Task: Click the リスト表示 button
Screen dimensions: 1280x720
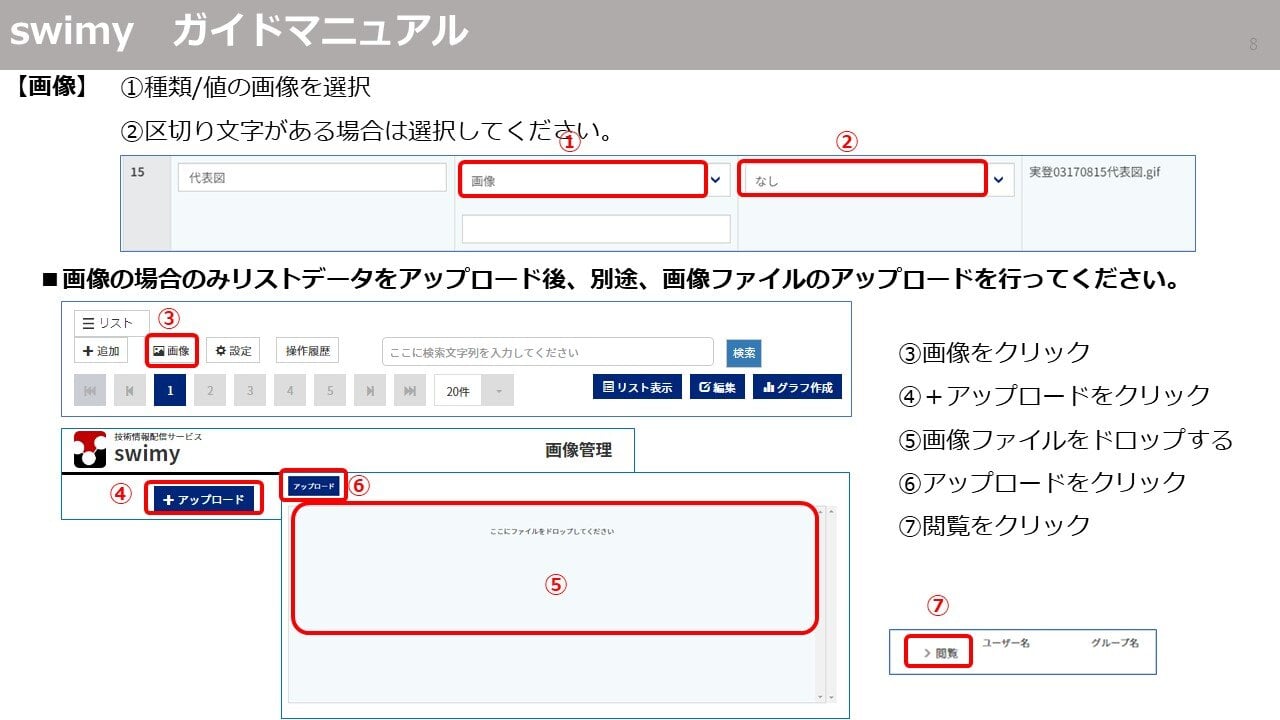Action: pos(637,387)
